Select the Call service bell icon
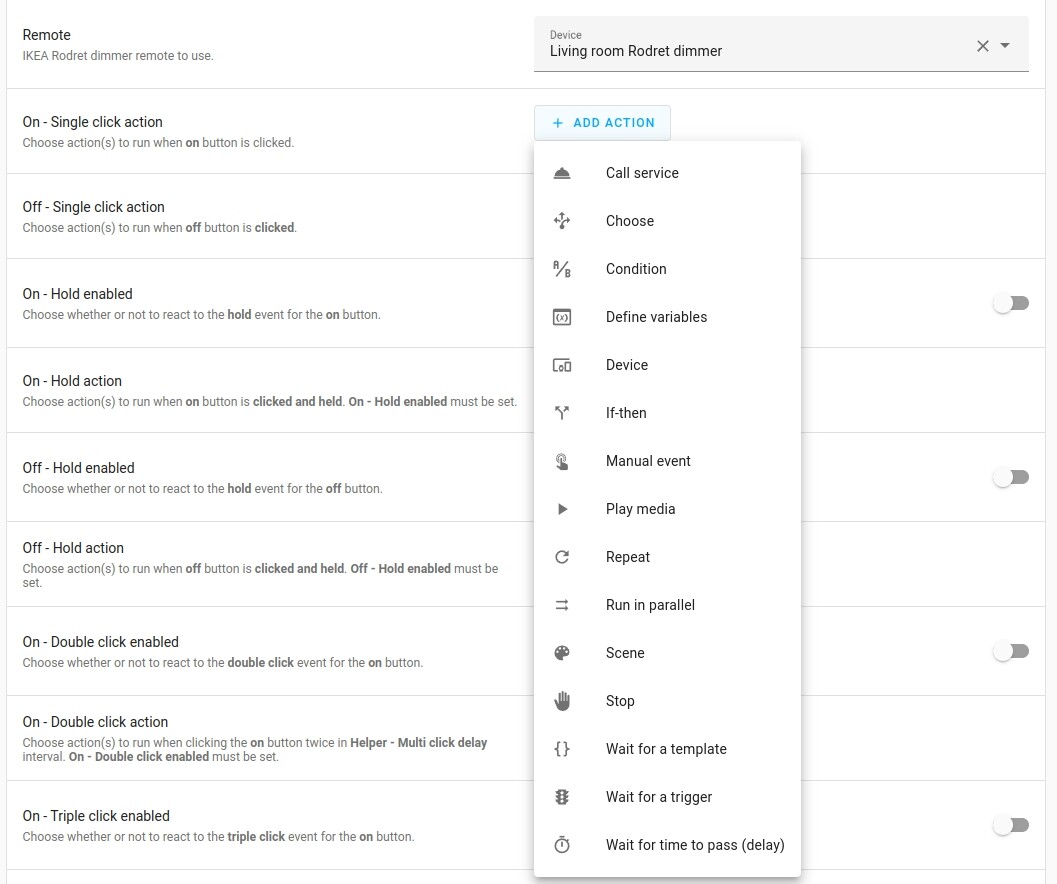 (562, 172)
